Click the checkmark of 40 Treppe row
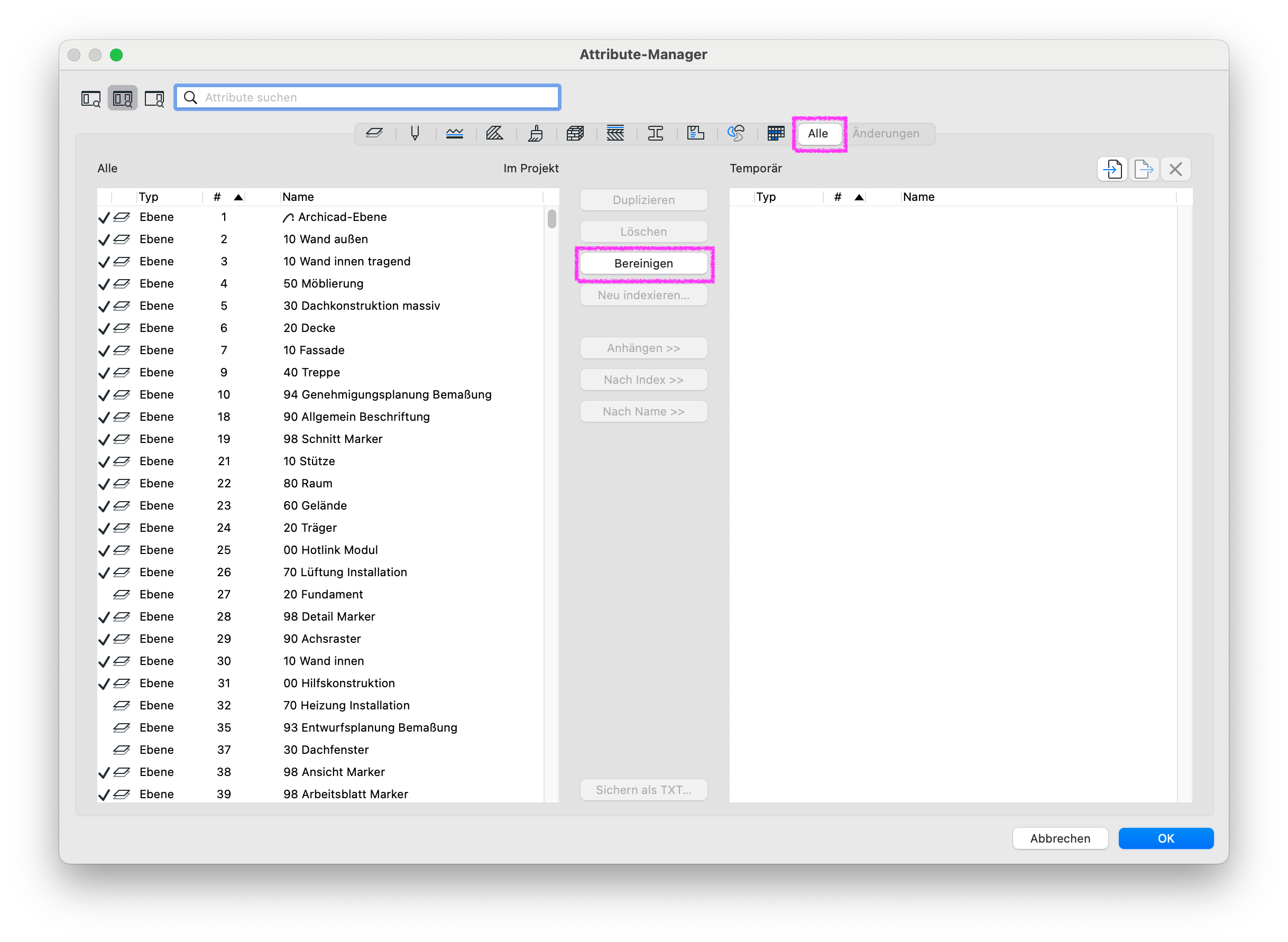 point(104,374)
